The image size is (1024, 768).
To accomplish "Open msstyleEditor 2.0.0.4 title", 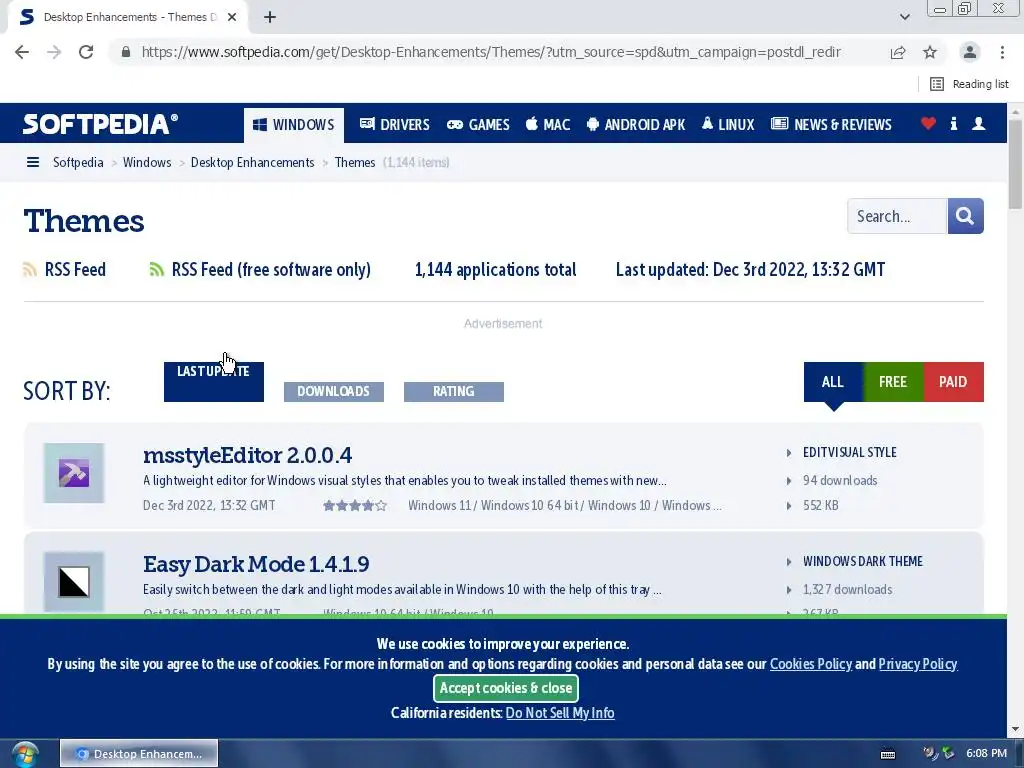I will (x=248, y=455).
